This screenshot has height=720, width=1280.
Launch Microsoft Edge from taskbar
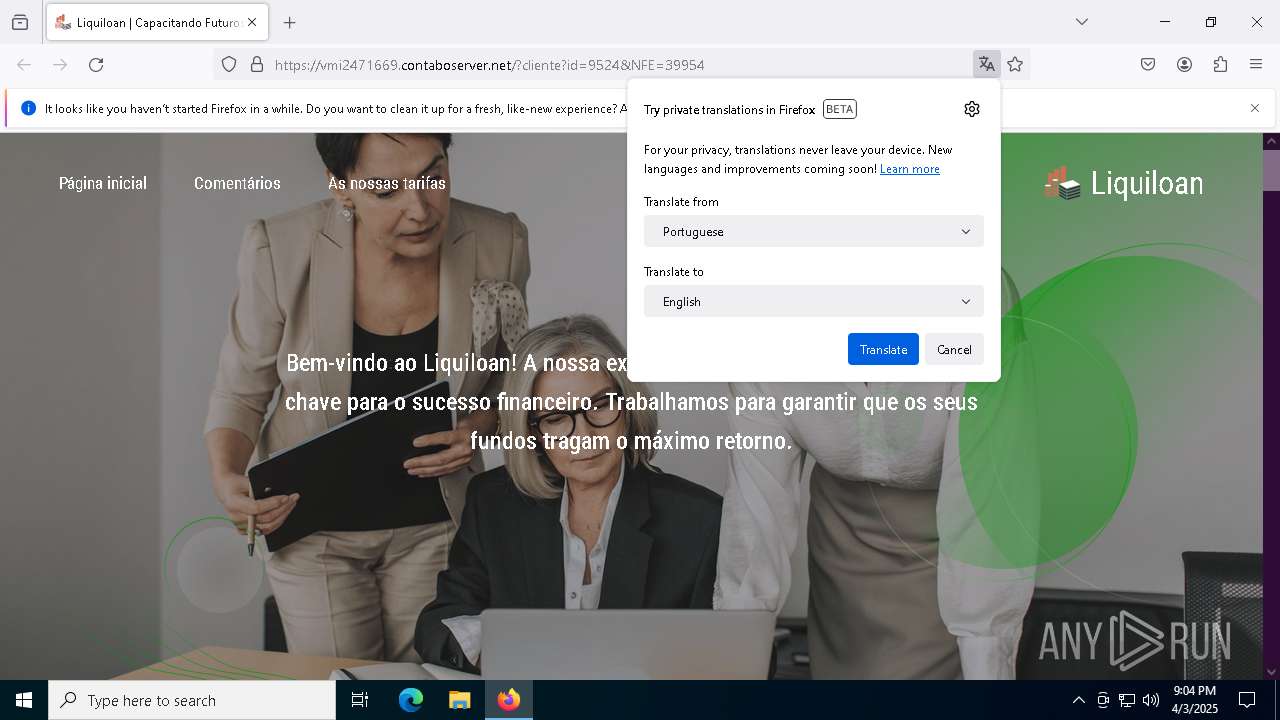pyautogui.click(x=411, y=700)
